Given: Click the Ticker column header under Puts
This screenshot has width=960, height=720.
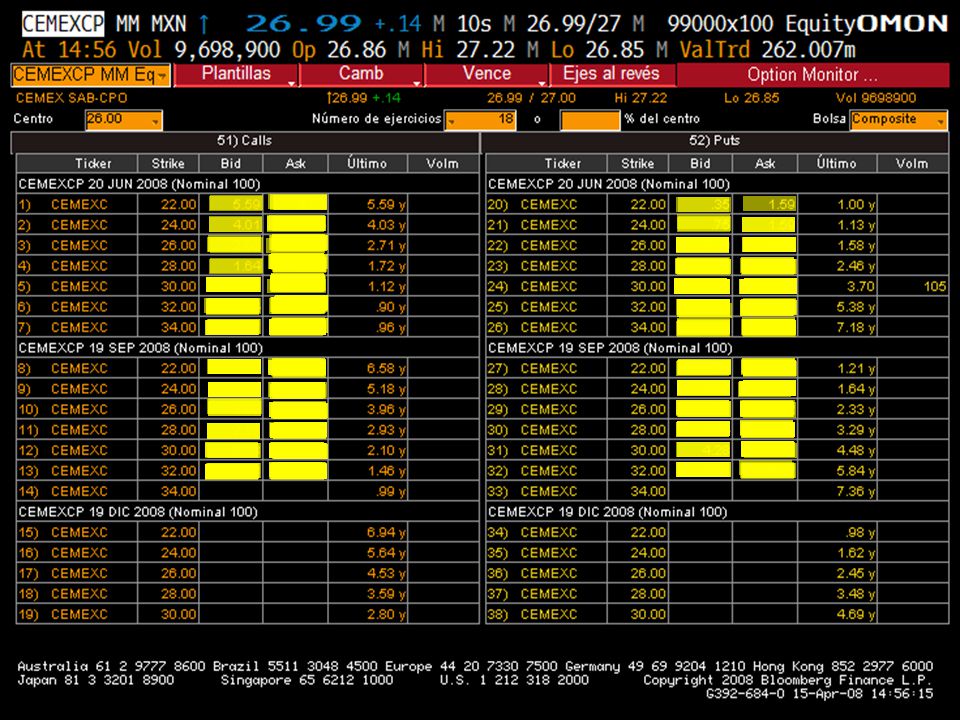Looking at the screenshot, I should (x=547, y=163).
